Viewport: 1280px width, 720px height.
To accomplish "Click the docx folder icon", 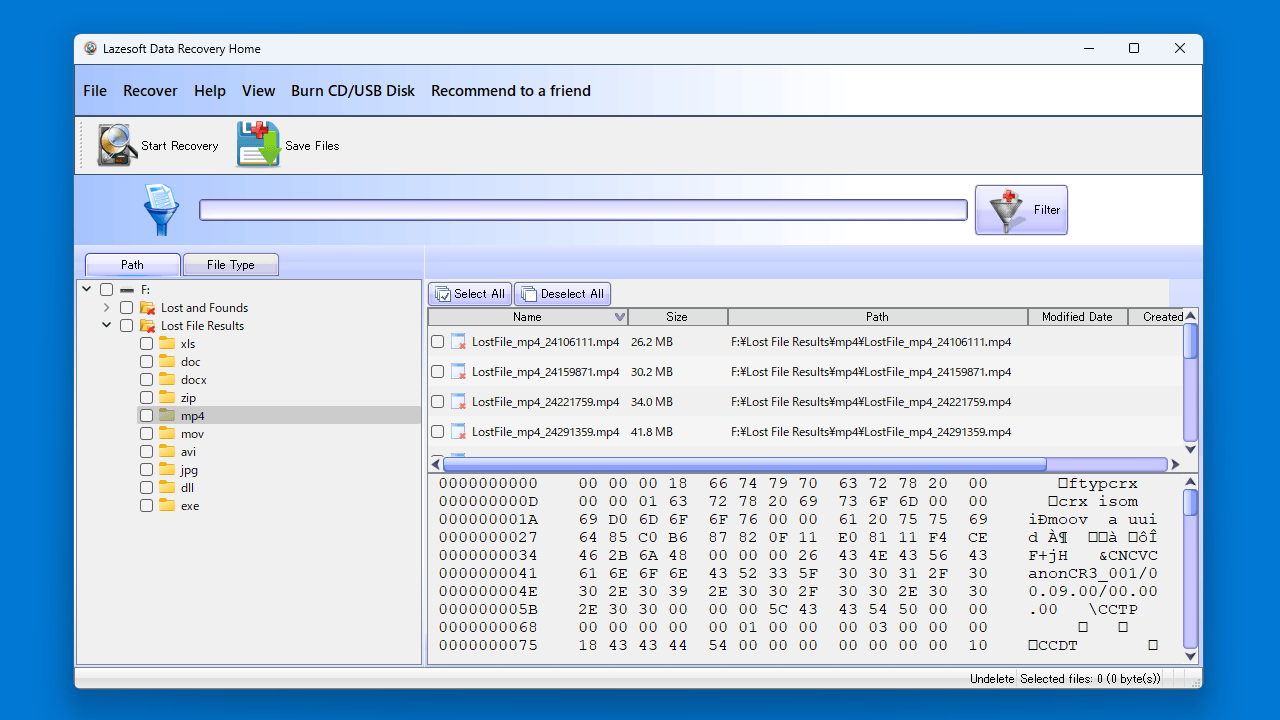I will tap(167, 380).
